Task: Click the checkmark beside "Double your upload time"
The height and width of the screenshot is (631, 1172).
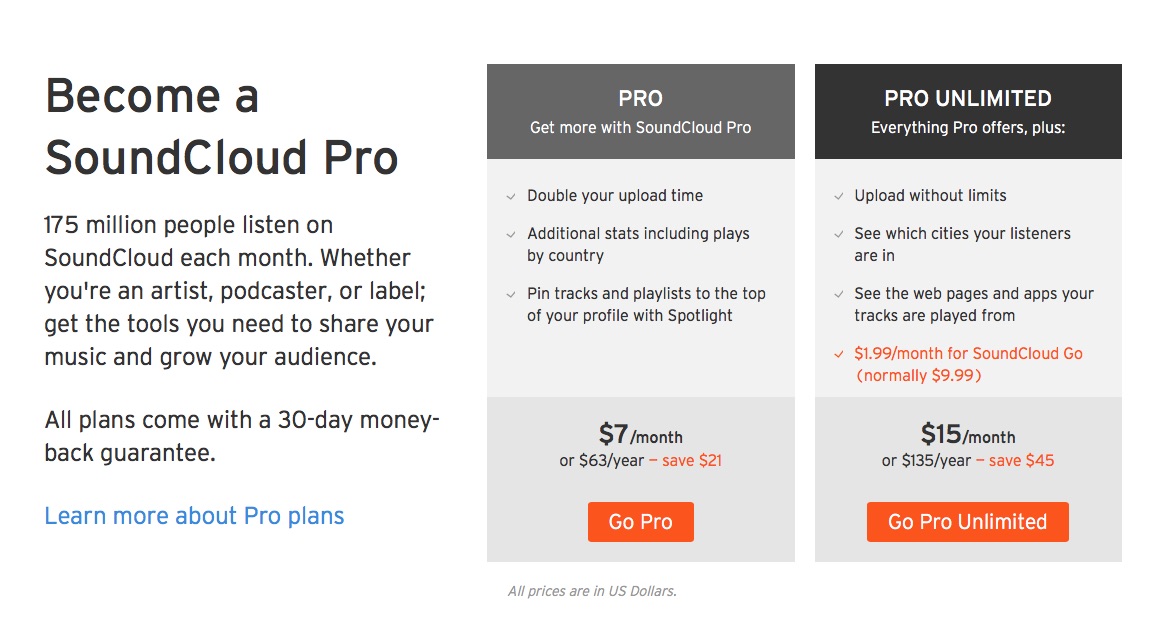Action: [512, 197]
